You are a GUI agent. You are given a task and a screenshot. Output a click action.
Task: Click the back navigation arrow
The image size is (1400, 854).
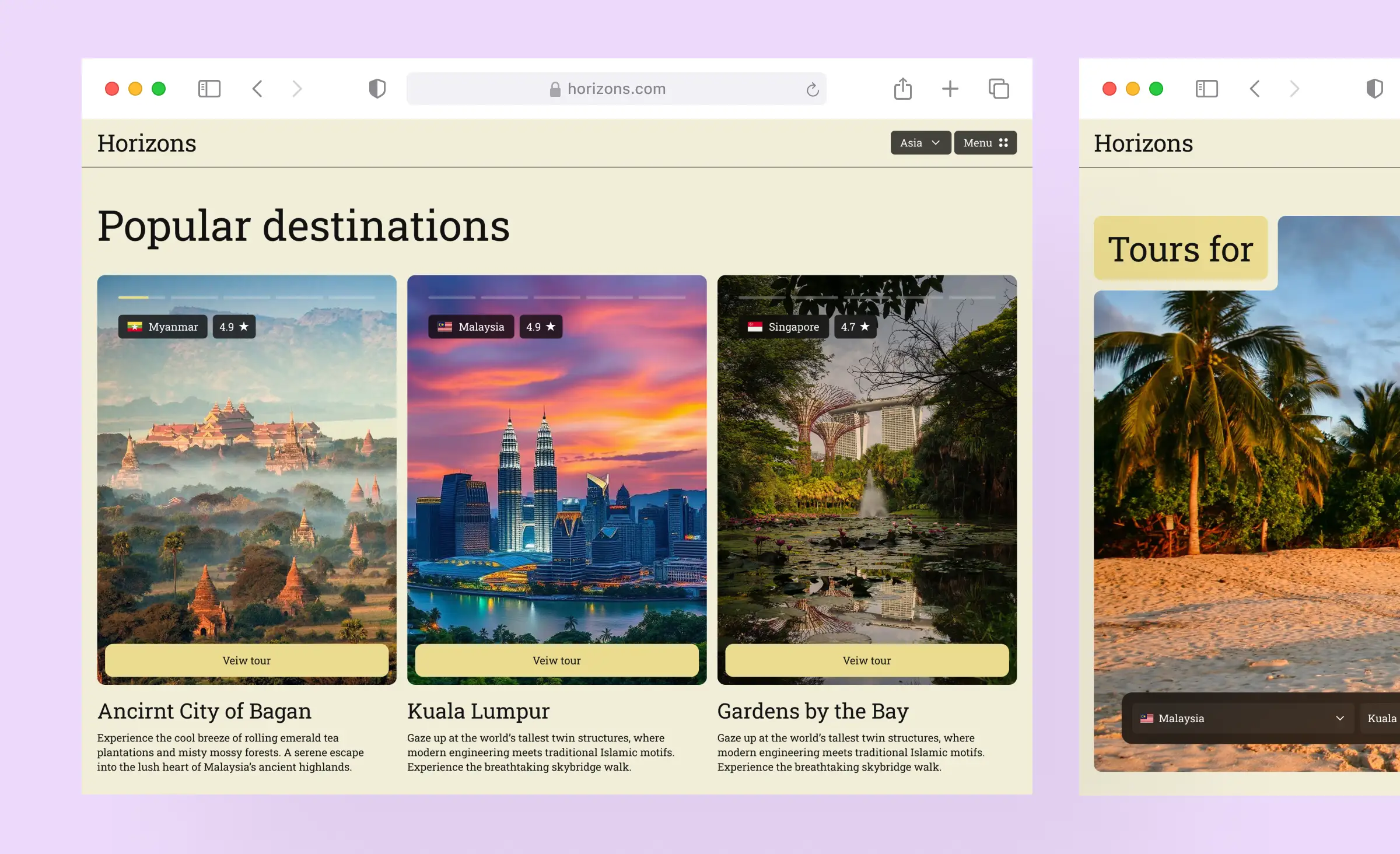tap(257, 89)
